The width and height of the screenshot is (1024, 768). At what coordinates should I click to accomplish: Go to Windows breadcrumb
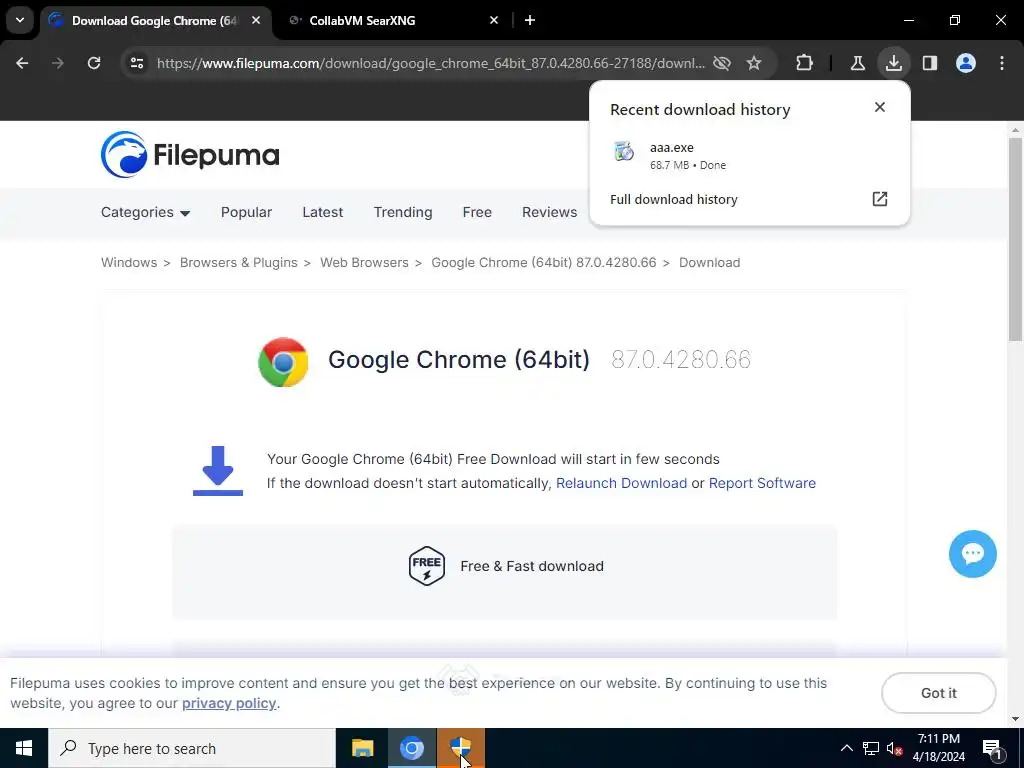[129, 263]
